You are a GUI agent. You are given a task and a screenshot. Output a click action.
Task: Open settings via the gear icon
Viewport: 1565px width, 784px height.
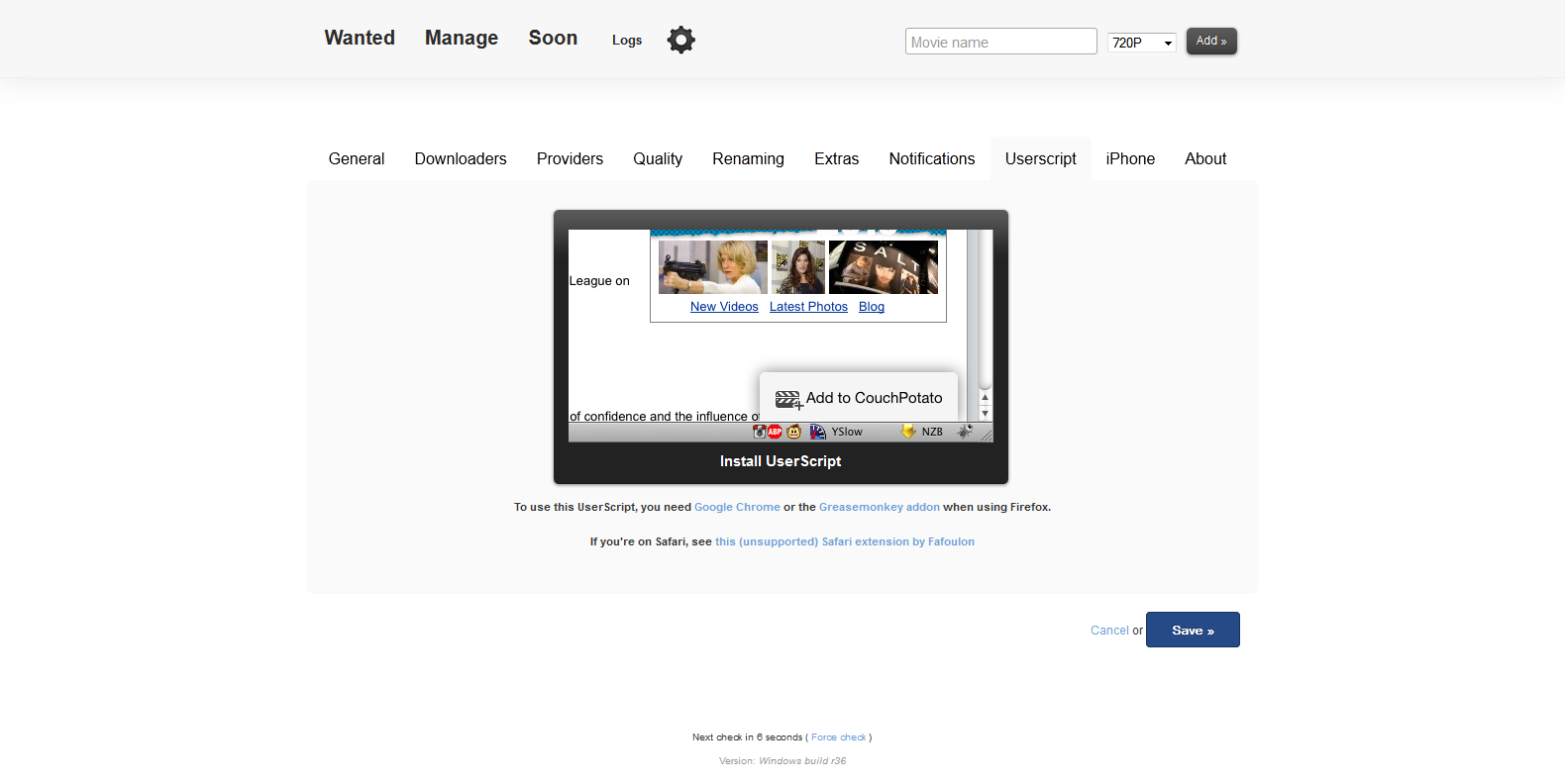pyautogui.click(x=681, y=40)
